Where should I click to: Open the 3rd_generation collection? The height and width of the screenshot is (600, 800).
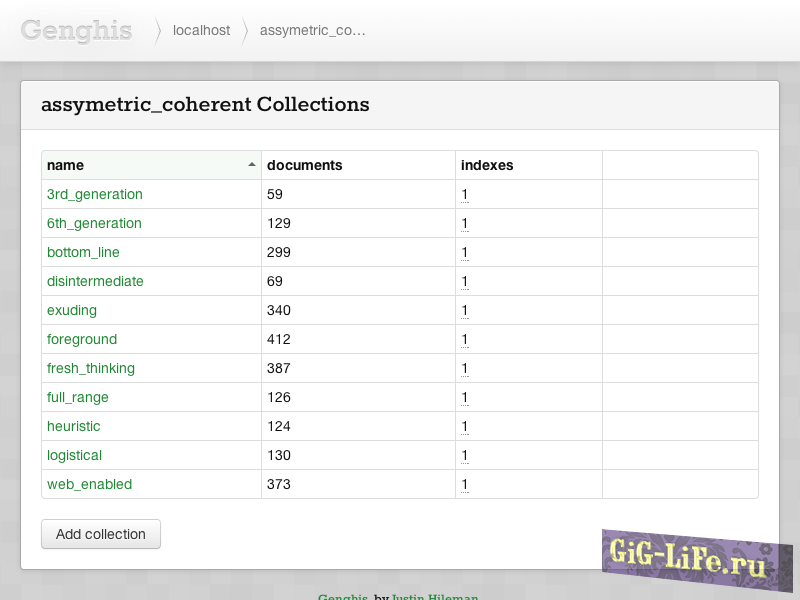point(95,194)
